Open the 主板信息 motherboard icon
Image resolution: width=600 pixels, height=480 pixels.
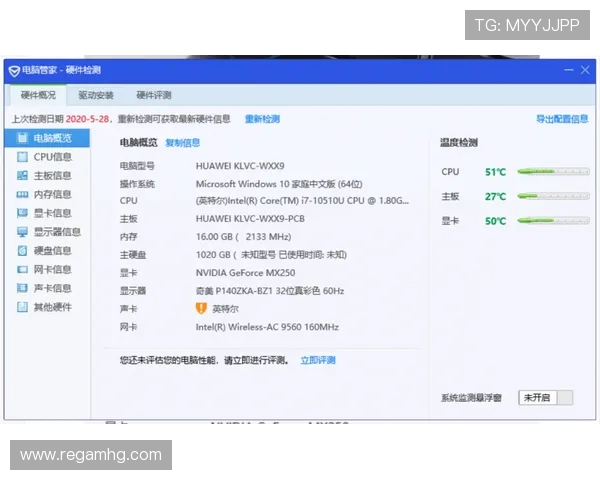pyautogui.click(x=23, y=175)
